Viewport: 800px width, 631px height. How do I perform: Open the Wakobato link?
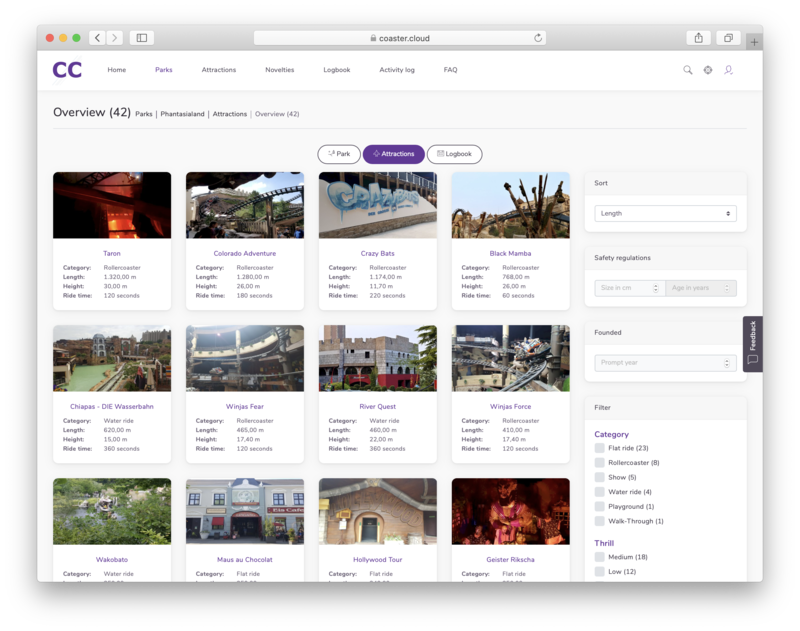(x=112, y=560)
